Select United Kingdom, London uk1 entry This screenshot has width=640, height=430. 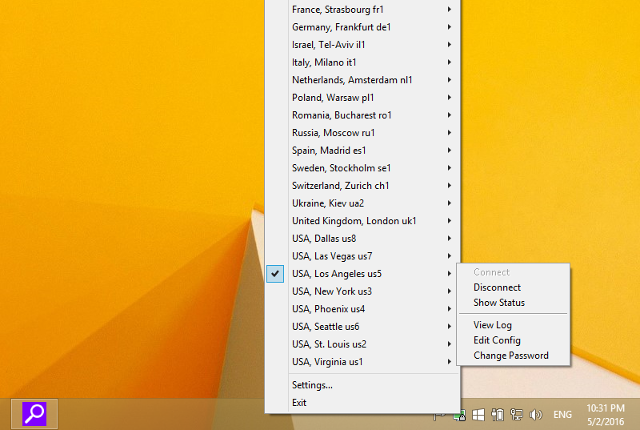(x=362, y=221)
